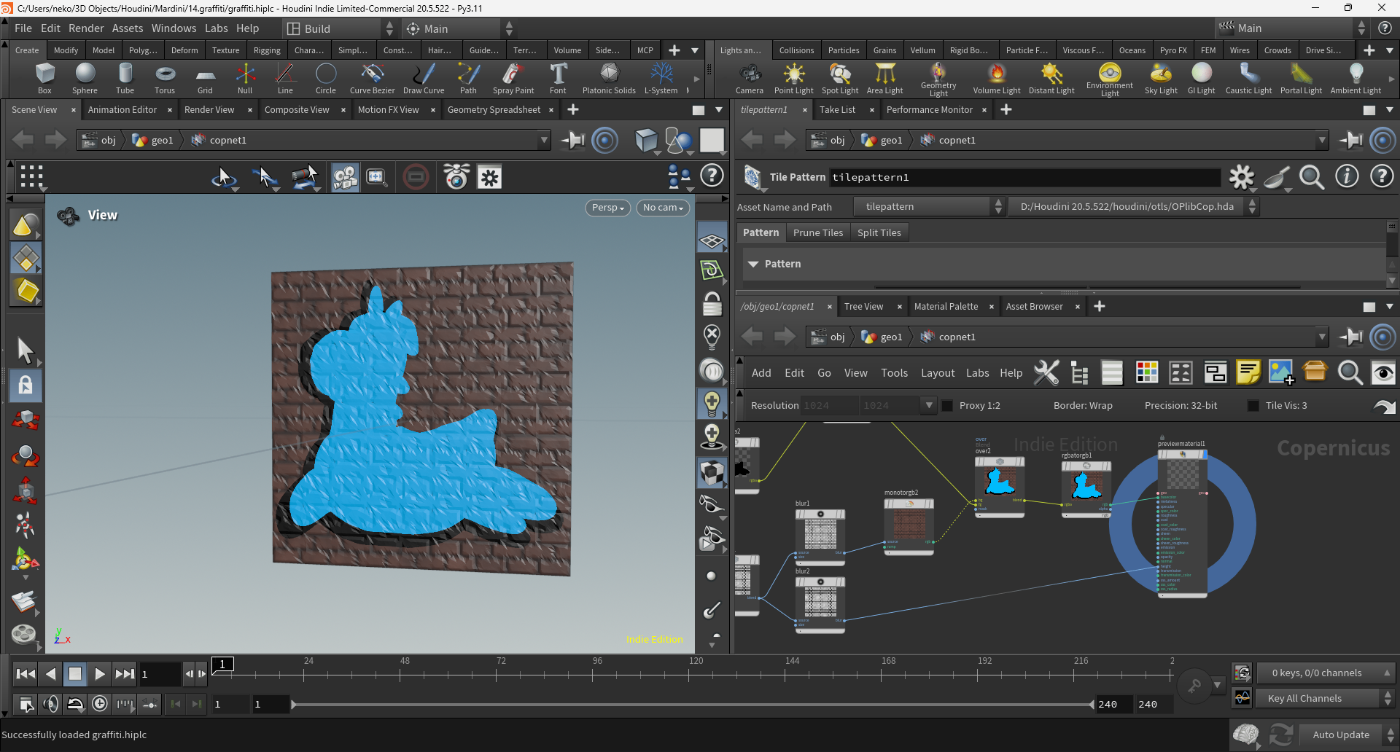
Task: Add a Camera from the shelf
Action: (749, 78)
